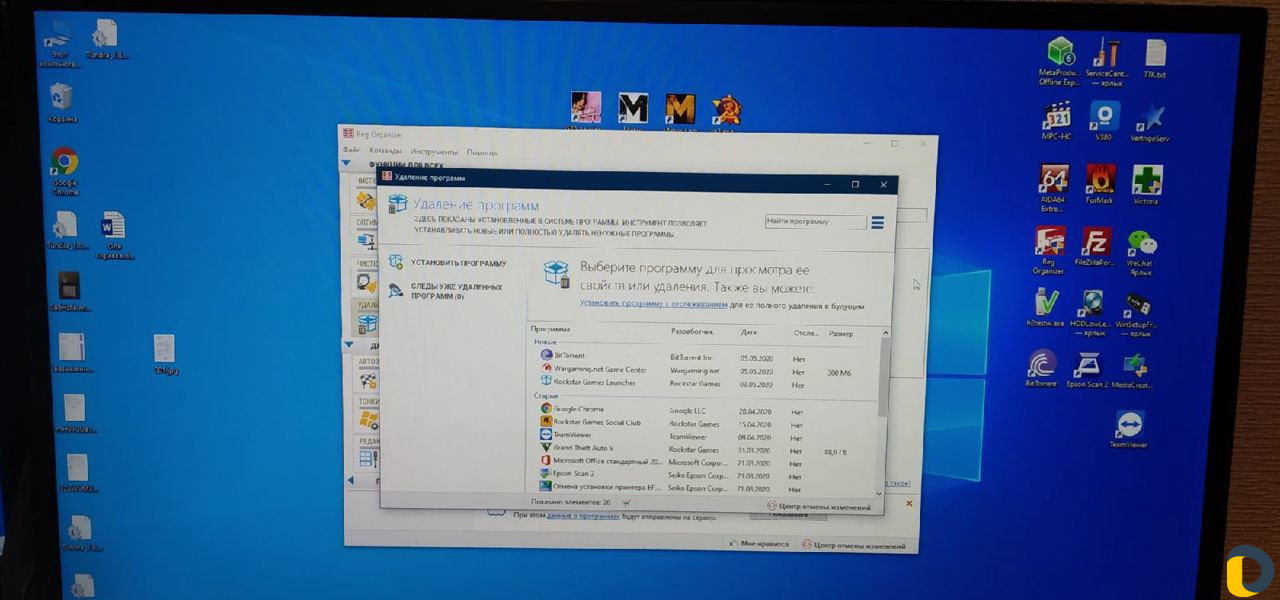The image size is (1280, 600).
Task: Click the Установить программу sidebar icon
Action: coord(395,262)
